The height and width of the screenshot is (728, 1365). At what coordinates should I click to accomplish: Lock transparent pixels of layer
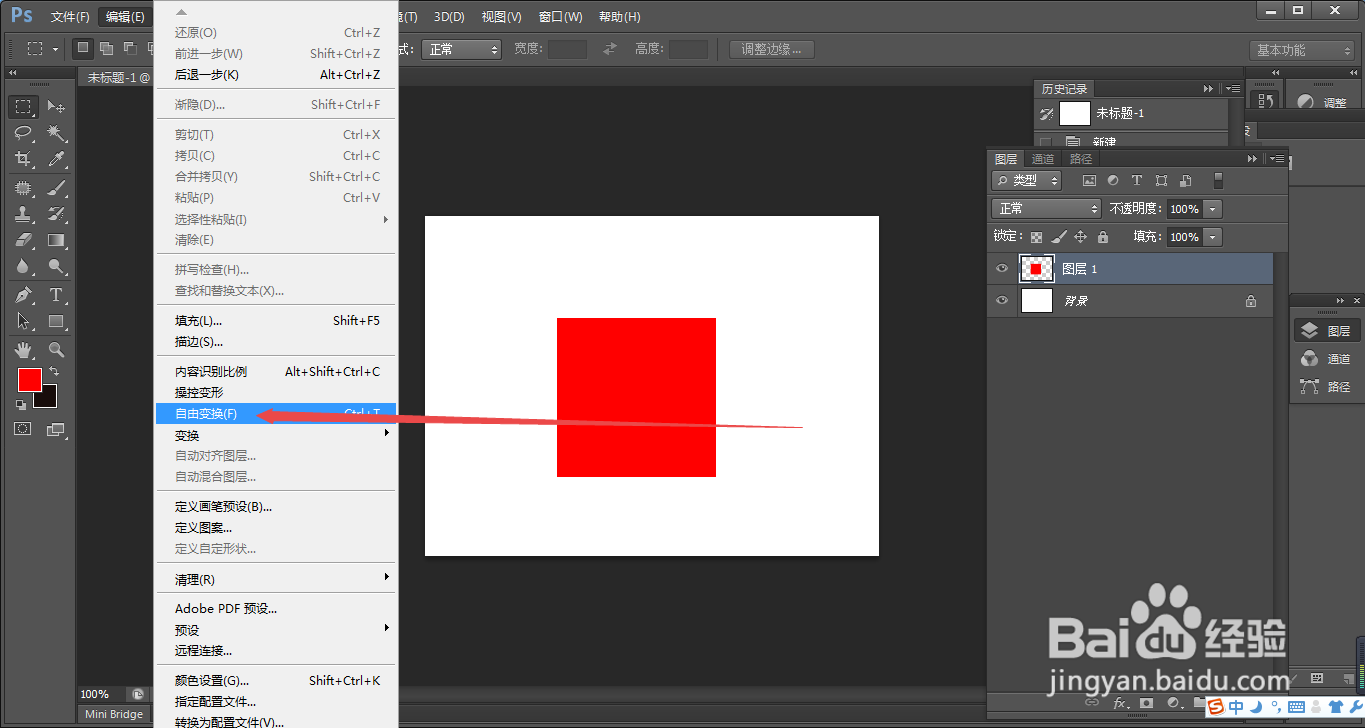(1036, 237)
